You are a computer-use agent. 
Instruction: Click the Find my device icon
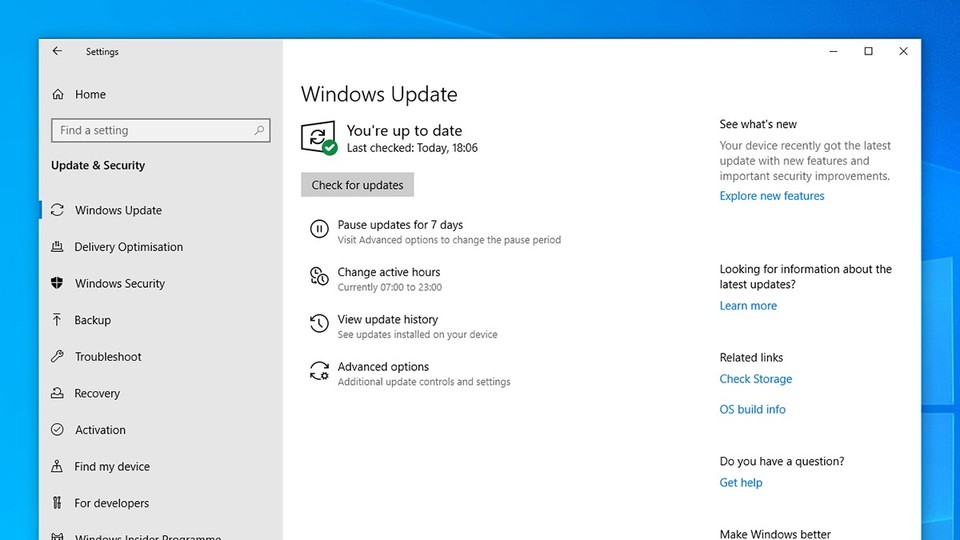(x=57, y=467)
